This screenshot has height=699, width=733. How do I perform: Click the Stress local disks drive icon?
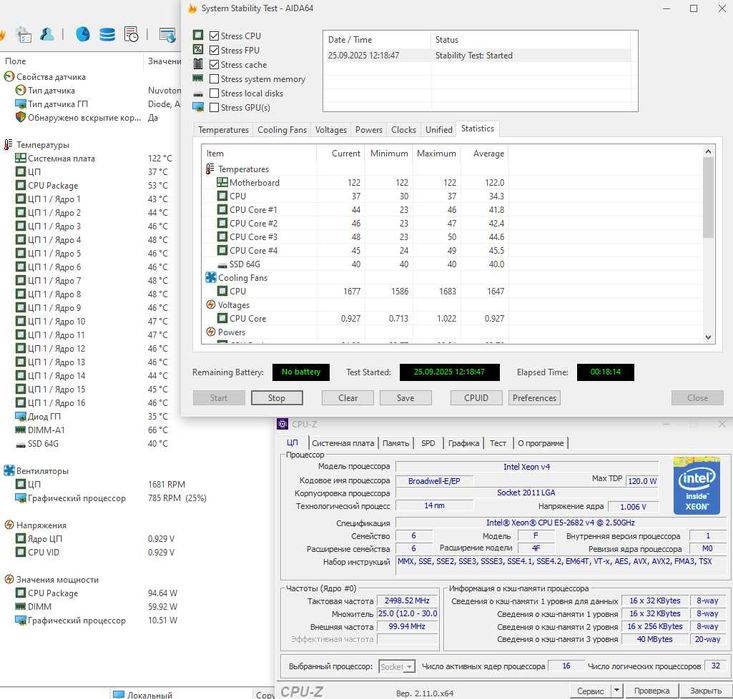pos(198,94)
